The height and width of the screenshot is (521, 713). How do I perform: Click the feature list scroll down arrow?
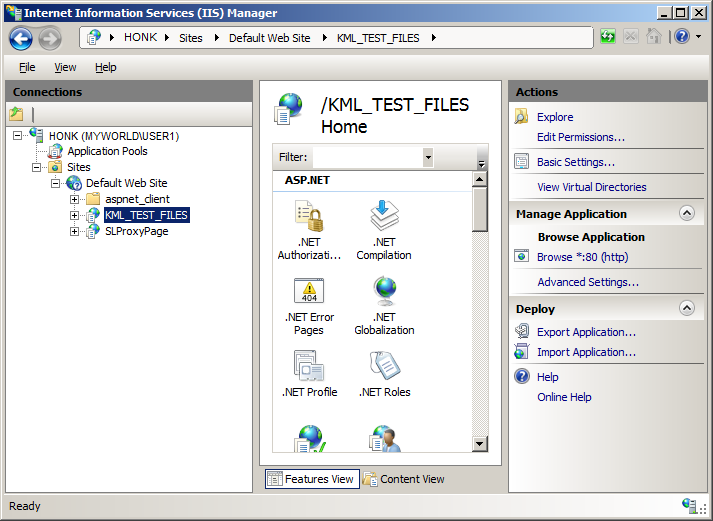[x=480, y=444]
